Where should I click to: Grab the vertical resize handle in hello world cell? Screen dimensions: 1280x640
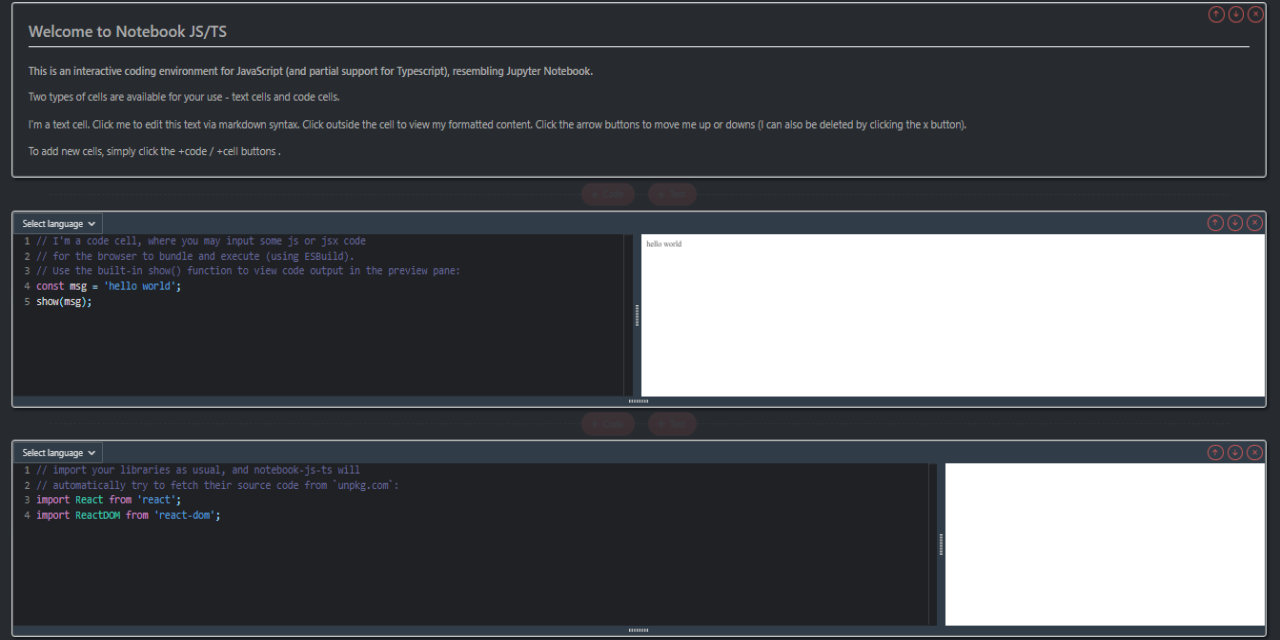(637, 316)
